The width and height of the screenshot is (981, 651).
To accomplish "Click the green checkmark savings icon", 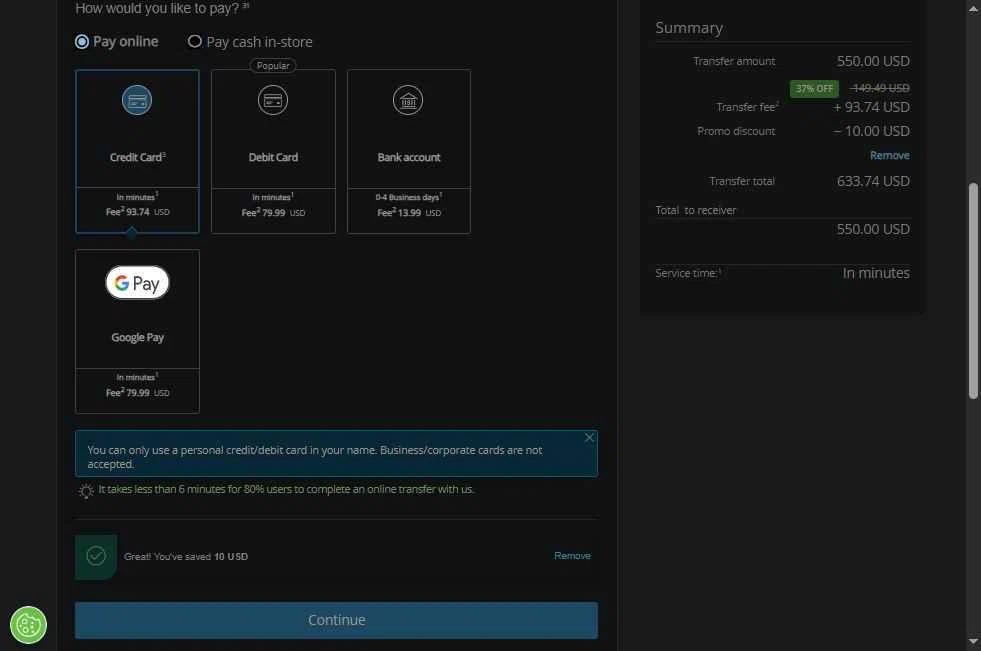I will coord(96,555).
